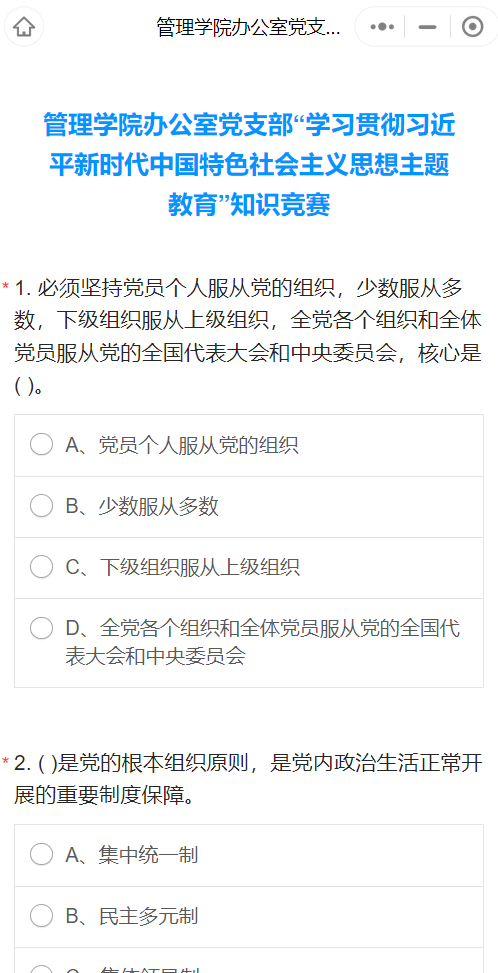Click the radio circle beside 党员个人服从党的组织
Viewport: 498px width, 973px height.
click(42, 445)
